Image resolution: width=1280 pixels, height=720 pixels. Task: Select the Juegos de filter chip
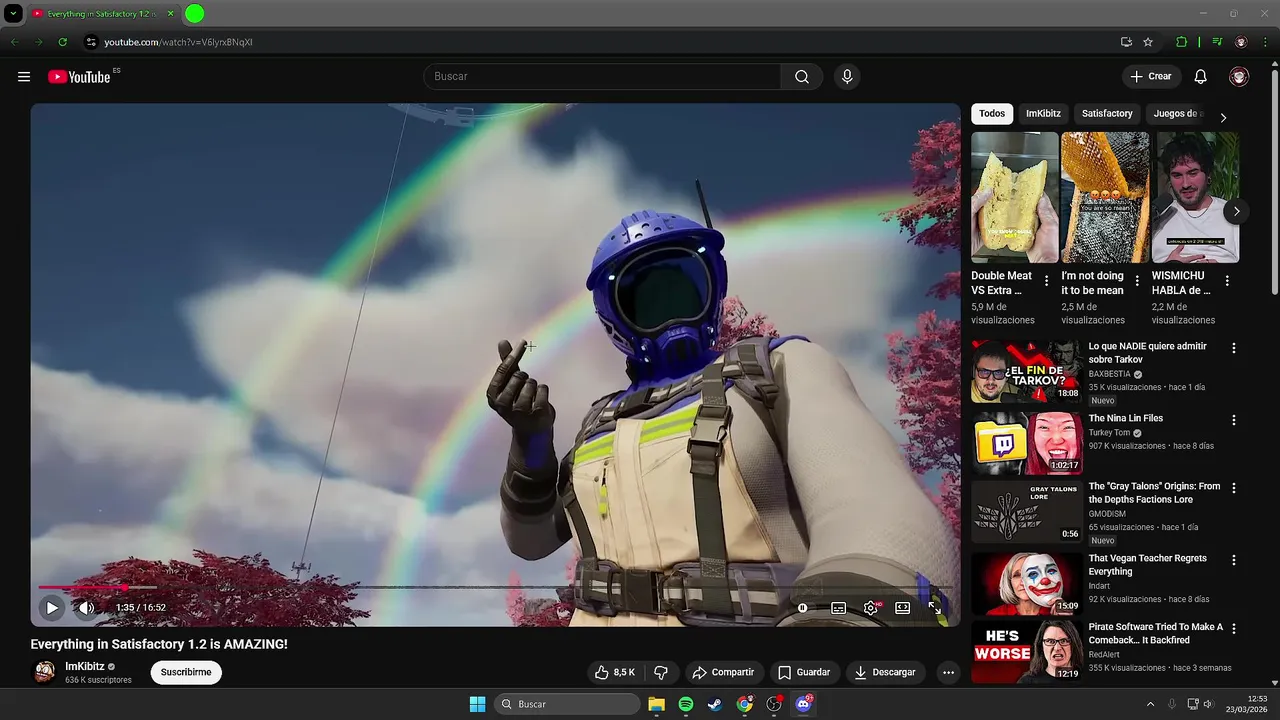[x=1176, y=114]
